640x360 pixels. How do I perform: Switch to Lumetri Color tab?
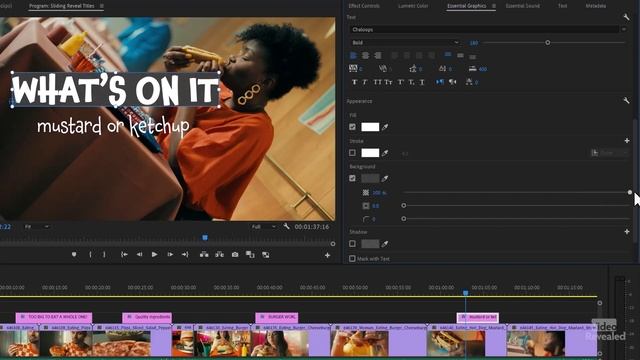pyautogui.click(x=413, y=6)
